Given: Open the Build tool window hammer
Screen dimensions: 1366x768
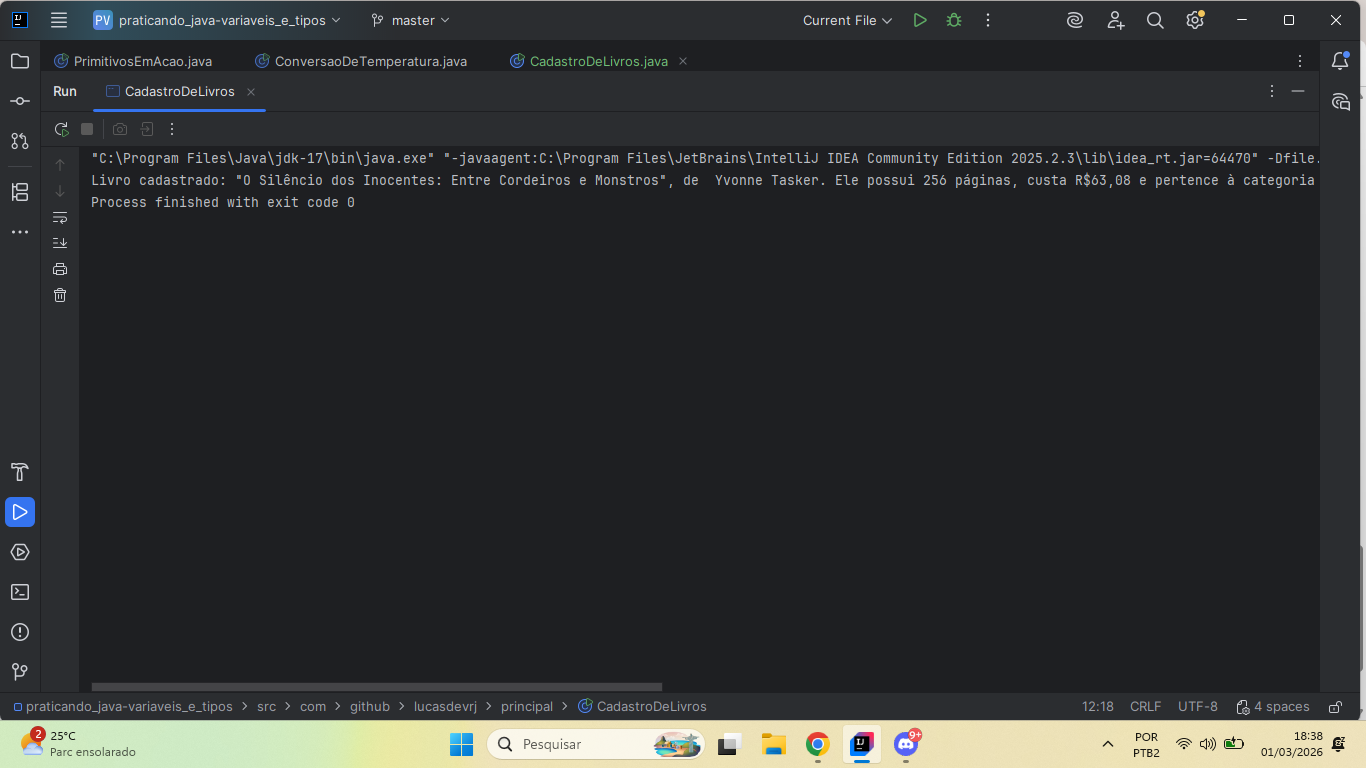Looking at the screenshot, I should 20,472.
